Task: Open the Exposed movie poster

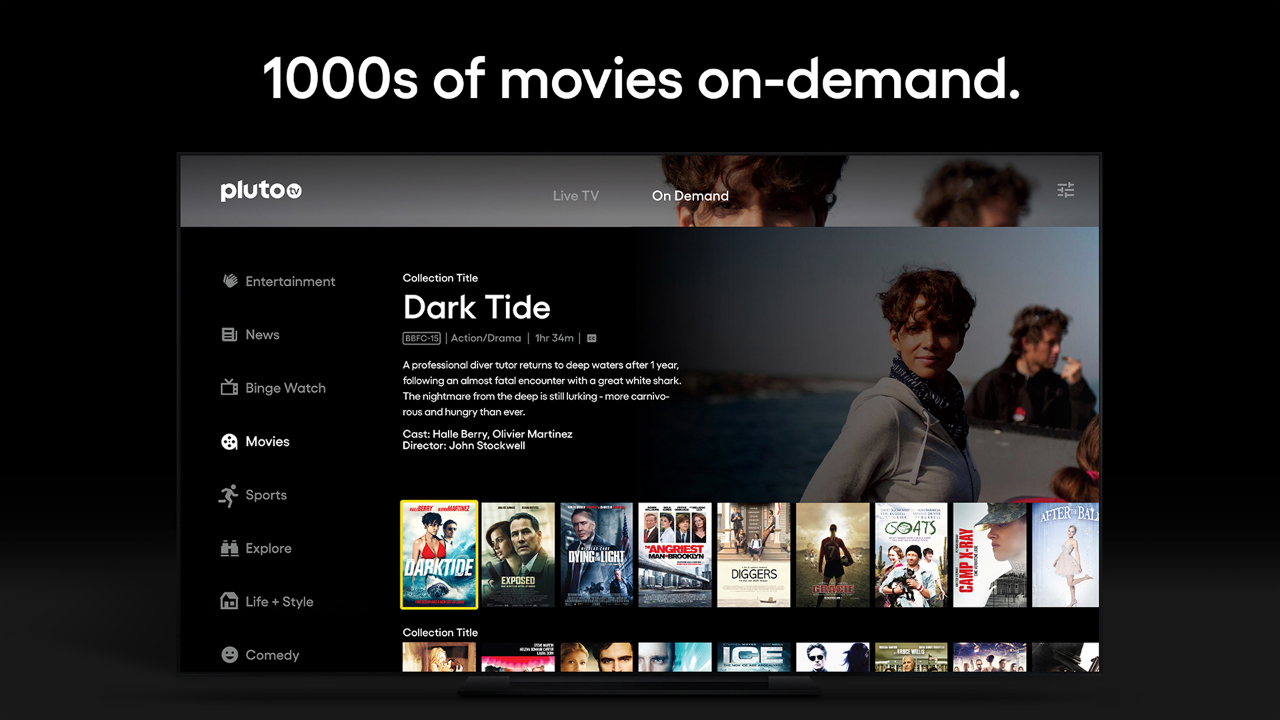Action: (518, 555)
